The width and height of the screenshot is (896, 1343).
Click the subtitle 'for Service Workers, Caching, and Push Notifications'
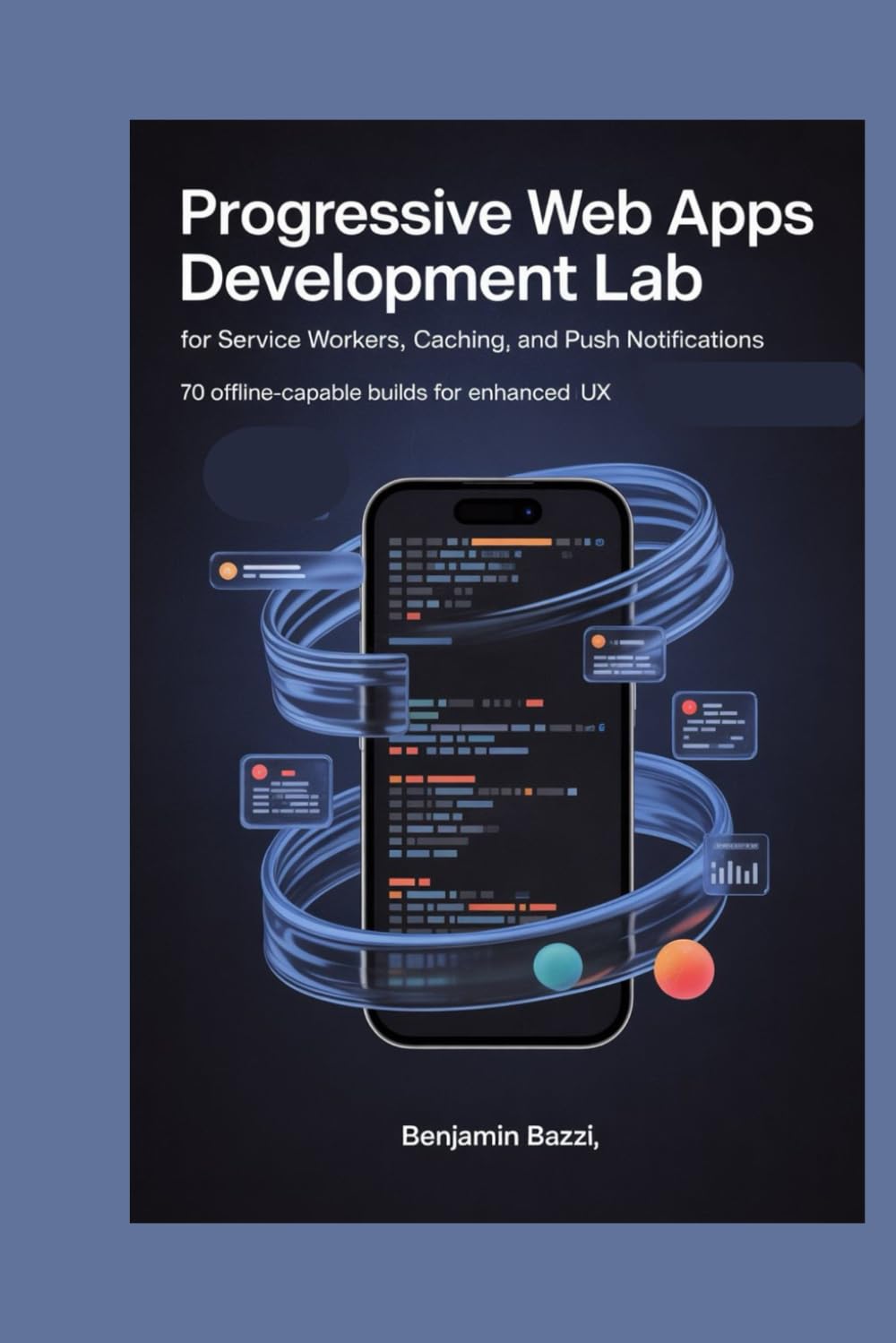click(471, 340)
